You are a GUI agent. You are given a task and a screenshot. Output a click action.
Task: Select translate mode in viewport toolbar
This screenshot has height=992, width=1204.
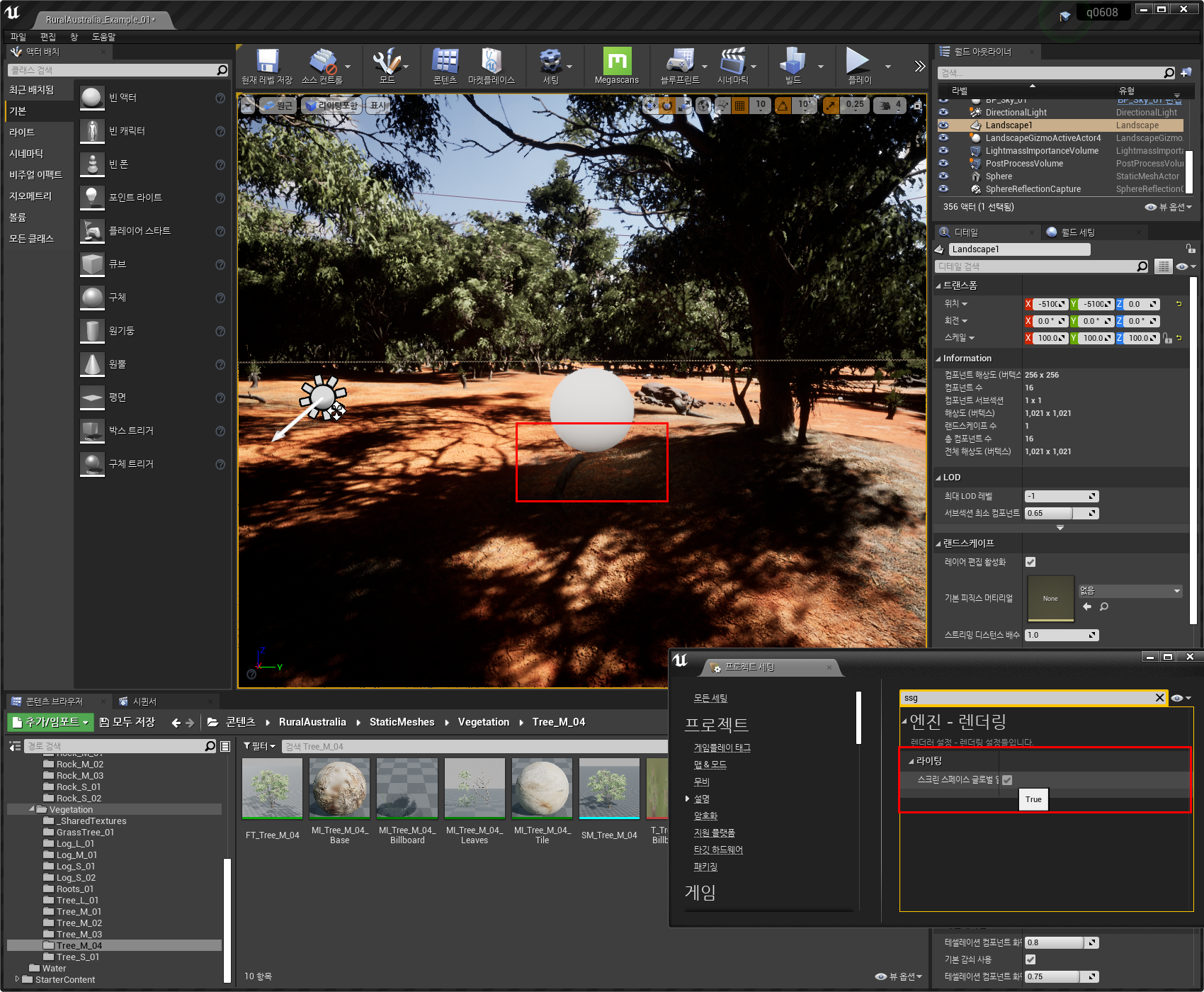650,106
